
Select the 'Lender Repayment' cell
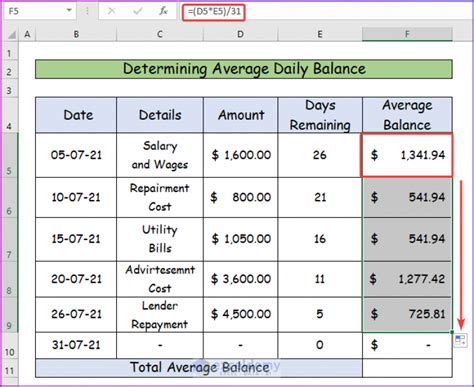click(160, 314)
